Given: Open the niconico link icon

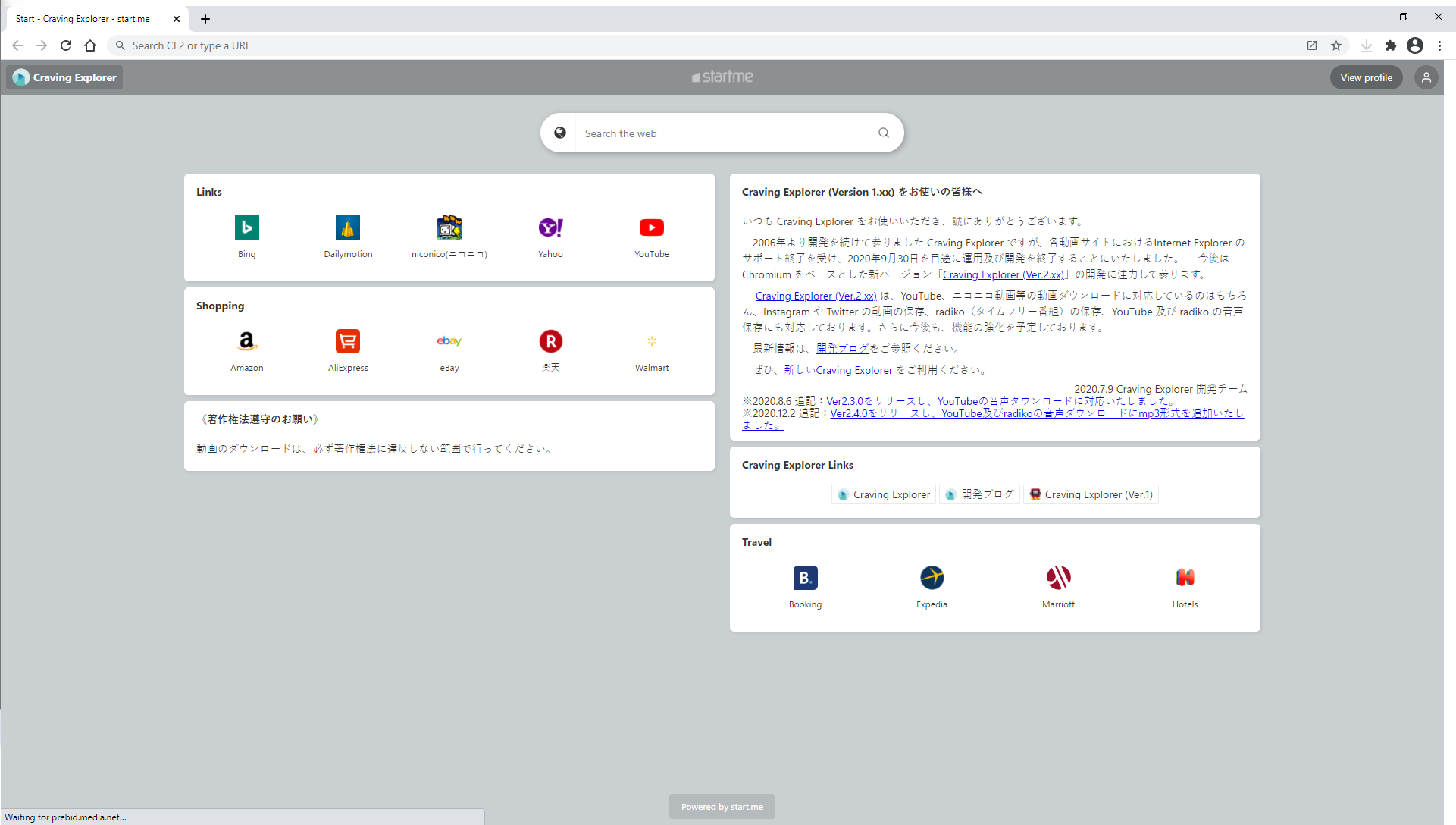Looking at the screenshot, I should point(449,227).
